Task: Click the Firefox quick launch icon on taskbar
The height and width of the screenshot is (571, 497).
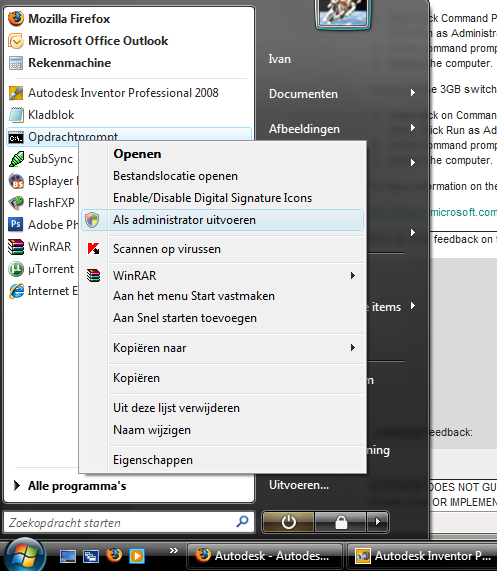Action: (114, 555)
